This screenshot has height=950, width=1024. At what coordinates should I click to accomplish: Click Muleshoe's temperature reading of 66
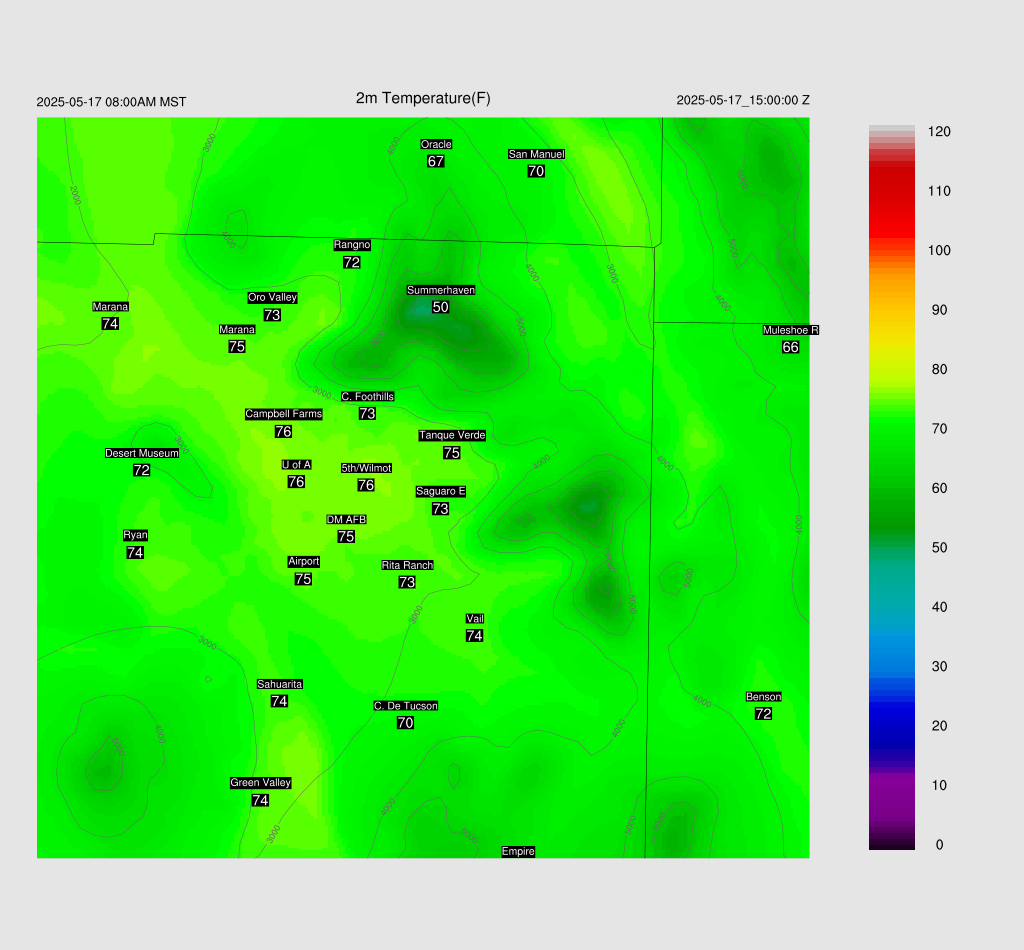point(790,347)
